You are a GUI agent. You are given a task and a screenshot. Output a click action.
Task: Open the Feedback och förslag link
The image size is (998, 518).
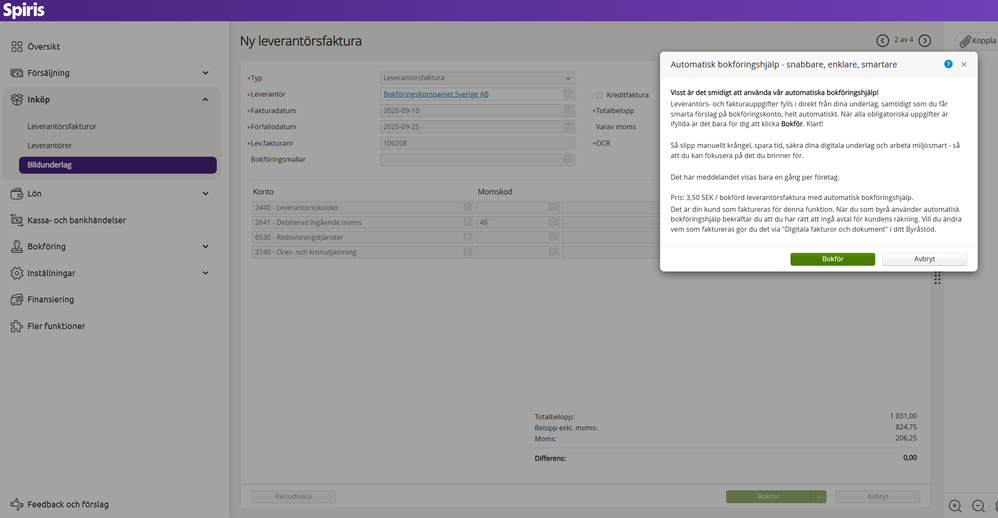pyautogui.click(x=68, y=505)
